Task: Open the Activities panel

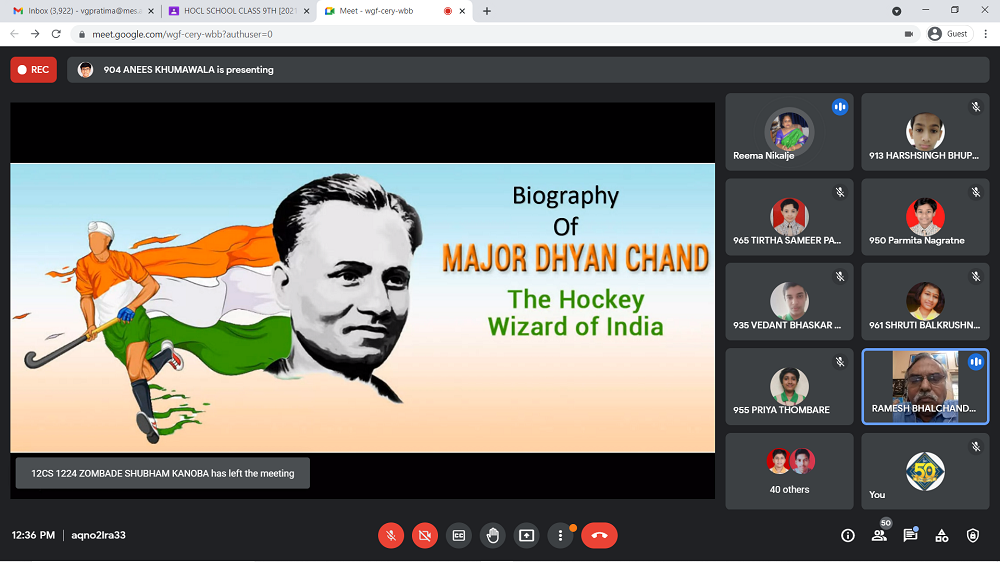Action: pos(941,535)
